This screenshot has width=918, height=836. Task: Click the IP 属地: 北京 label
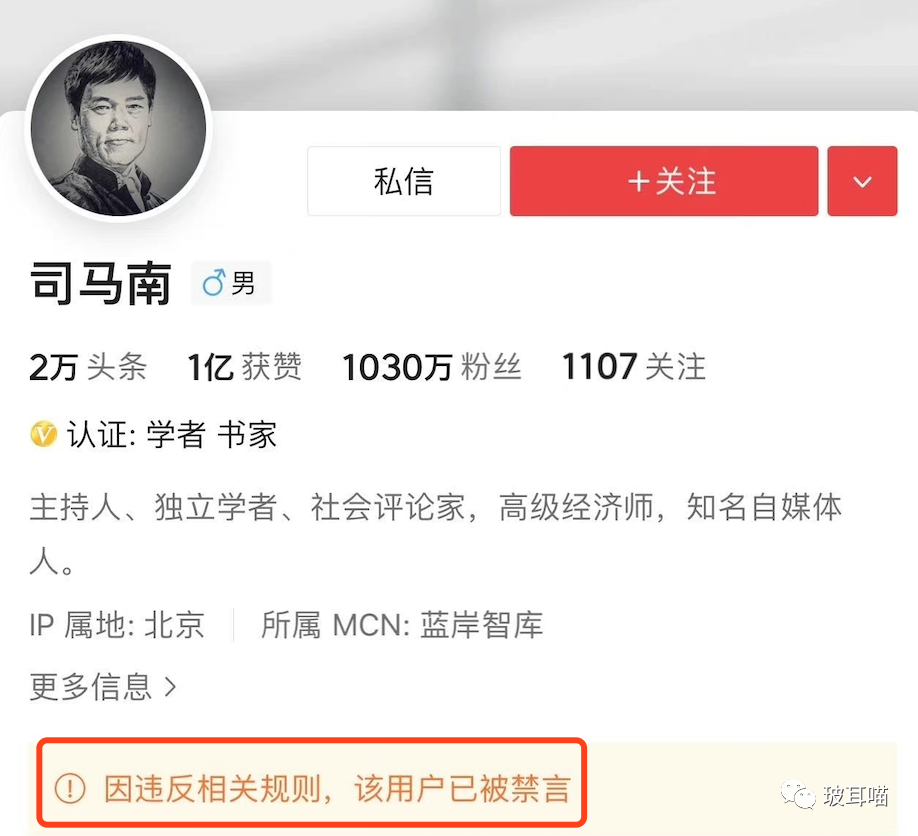tap(117, 625)
